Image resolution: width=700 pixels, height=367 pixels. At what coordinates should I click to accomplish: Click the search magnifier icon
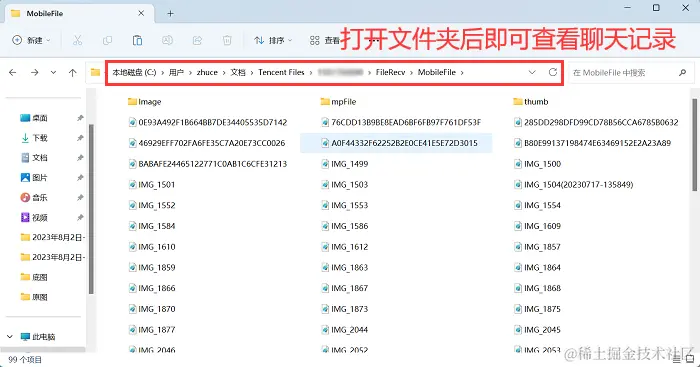[x=682, y=72]
